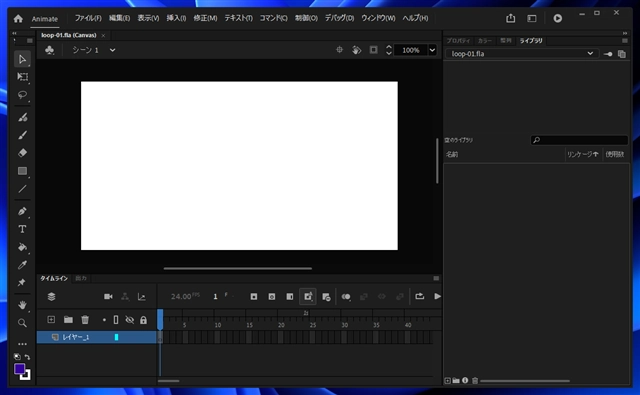The height and width of the screenshot is (395, 640).
Task: Select the Free Transform tool
Action: click(22, 77)
